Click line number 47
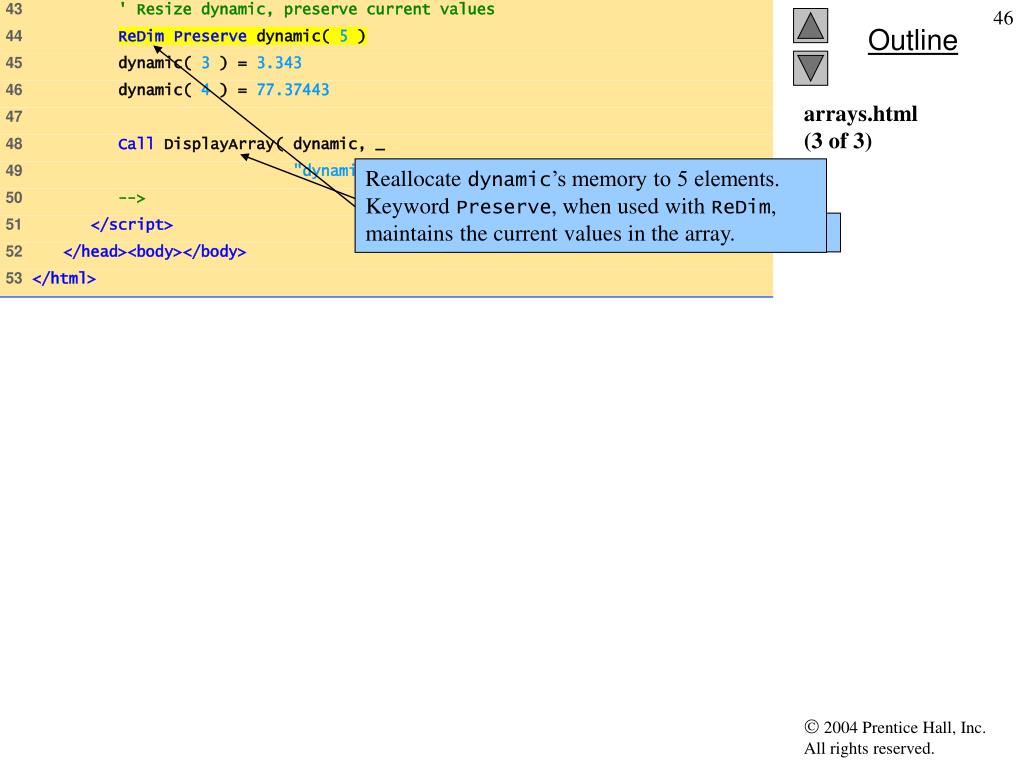1024x768 pixels. pos(14,117)
